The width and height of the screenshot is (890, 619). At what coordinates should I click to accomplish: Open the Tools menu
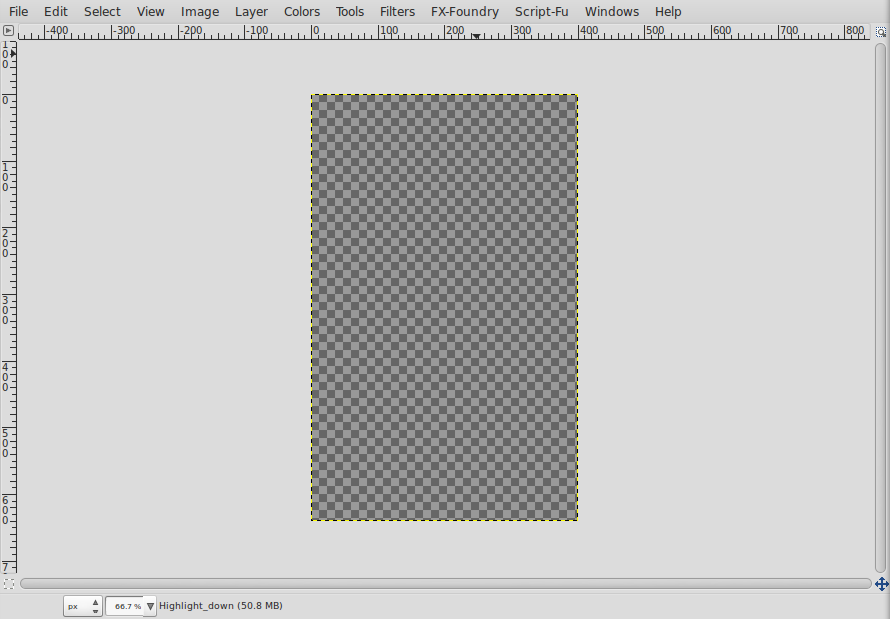pyautogui.click(x=349, y=11)
